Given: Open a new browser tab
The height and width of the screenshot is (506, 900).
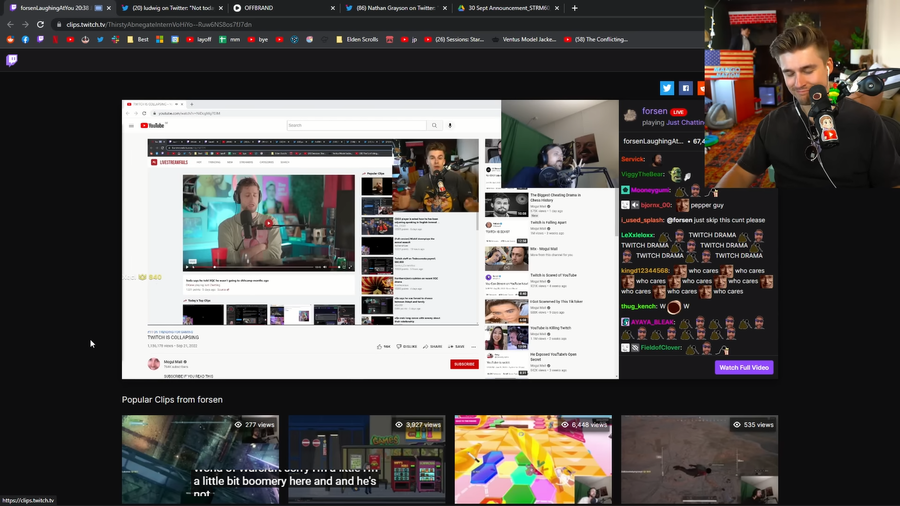Looking at the screenshot, I should click(x=574, y=8).
